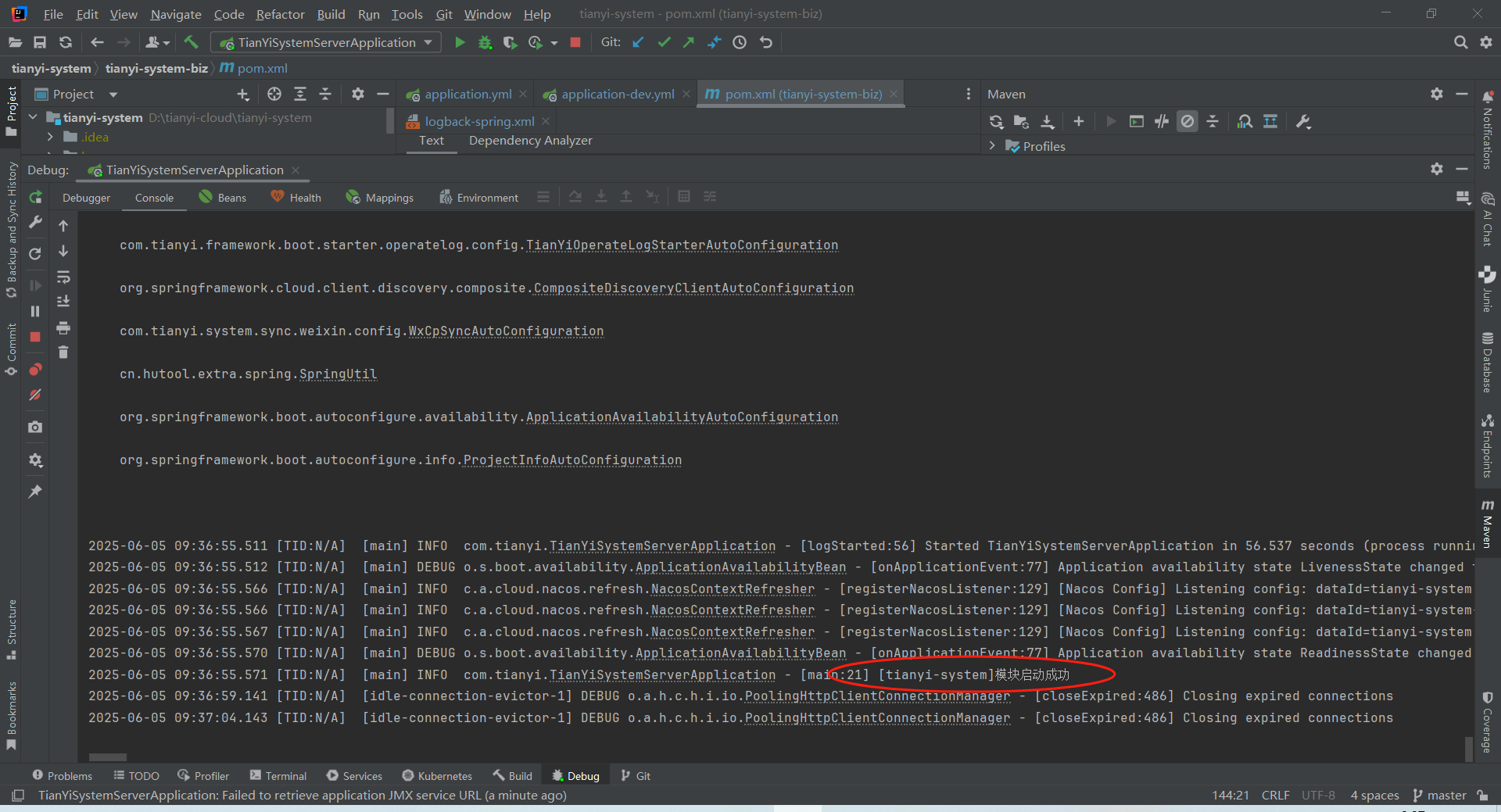Show Git history clock icon
The height and width of the screenshot is (812, 1501).
(740, 42)
